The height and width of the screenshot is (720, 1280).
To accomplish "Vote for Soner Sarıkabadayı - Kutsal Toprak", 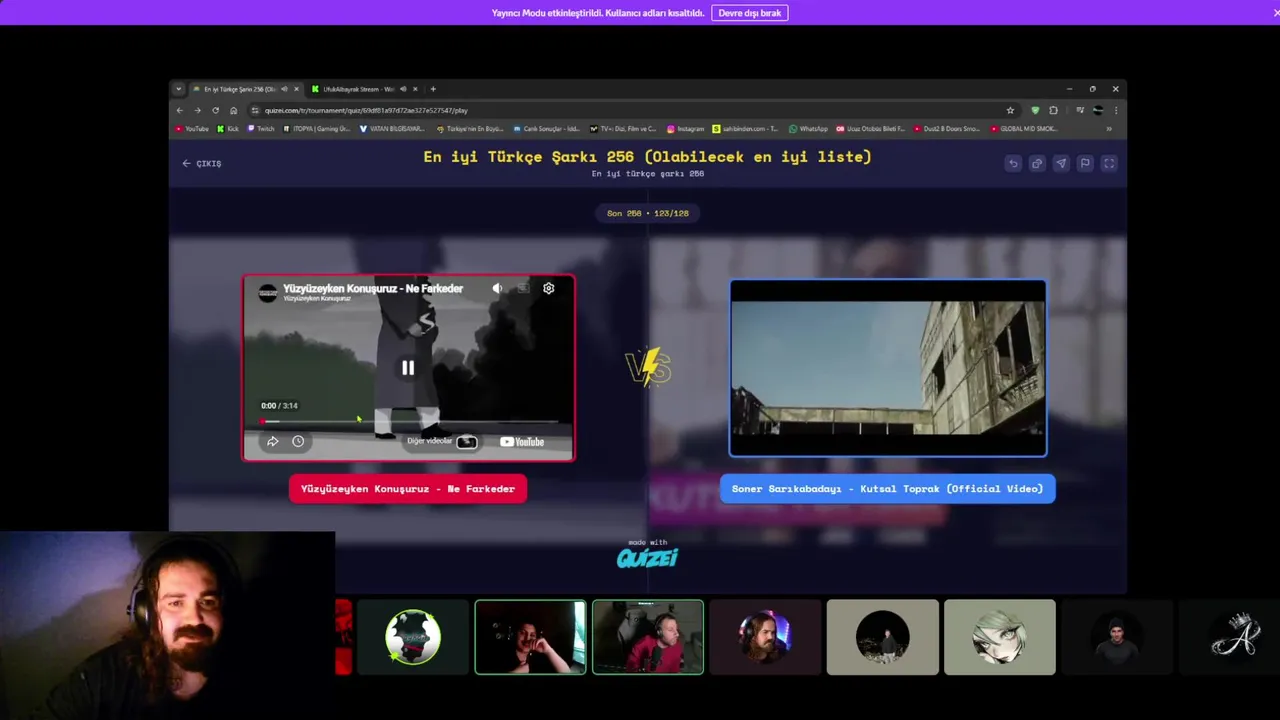I will pos(887,489).
